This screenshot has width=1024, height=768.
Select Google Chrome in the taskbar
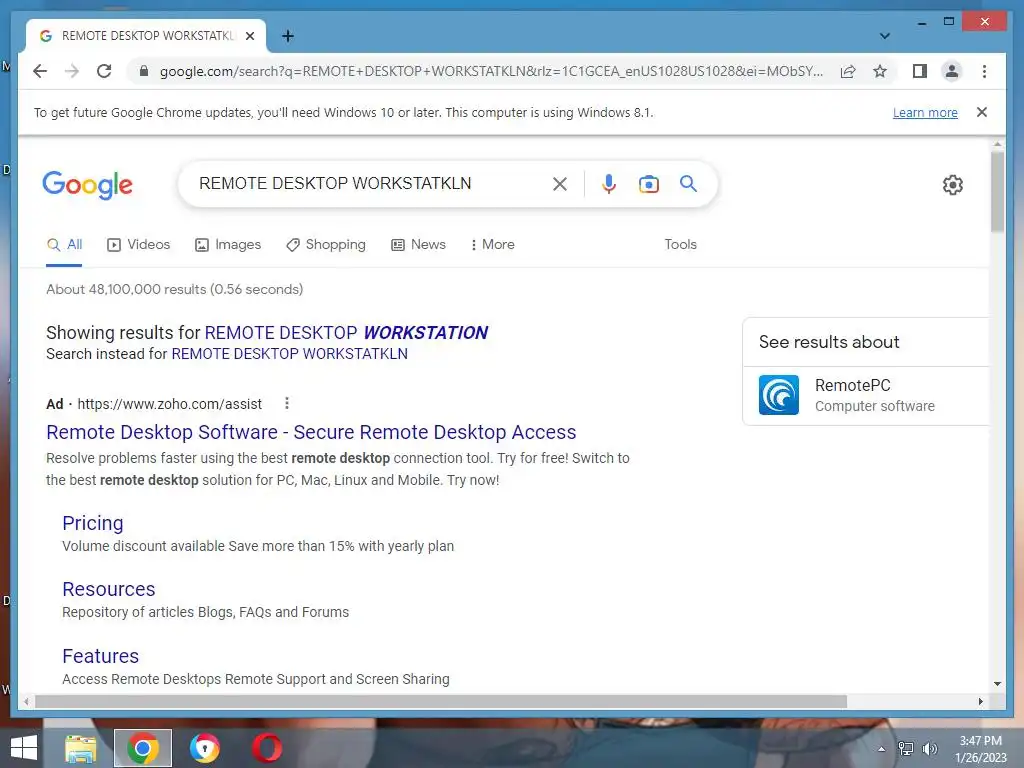click(x=143, y=748)
